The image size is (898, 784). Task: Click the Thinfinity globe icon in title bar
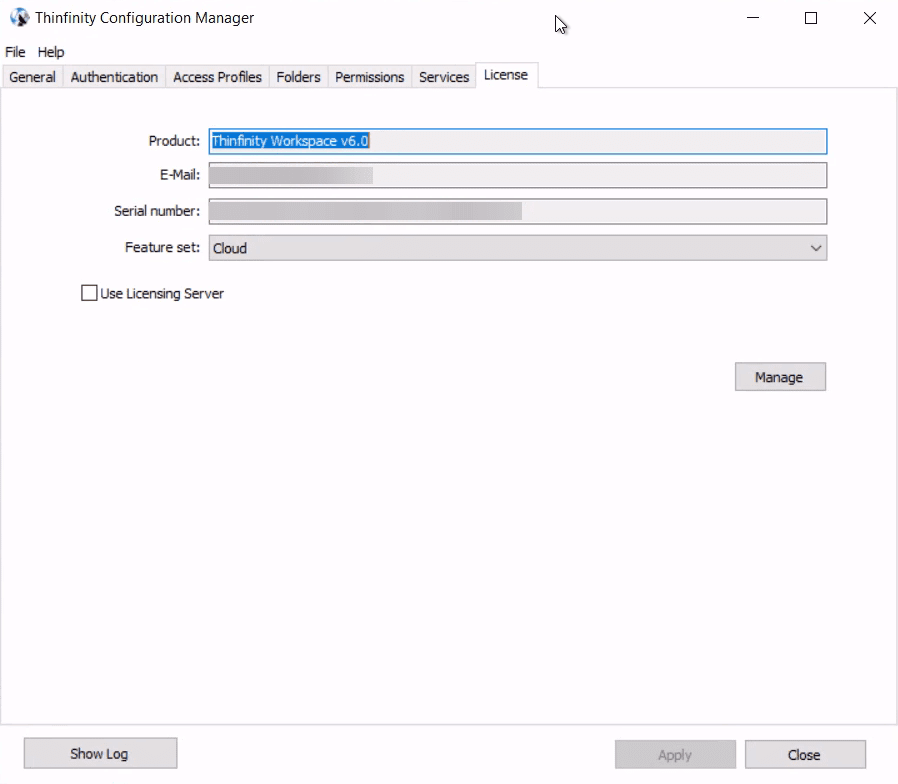point(18,17)
